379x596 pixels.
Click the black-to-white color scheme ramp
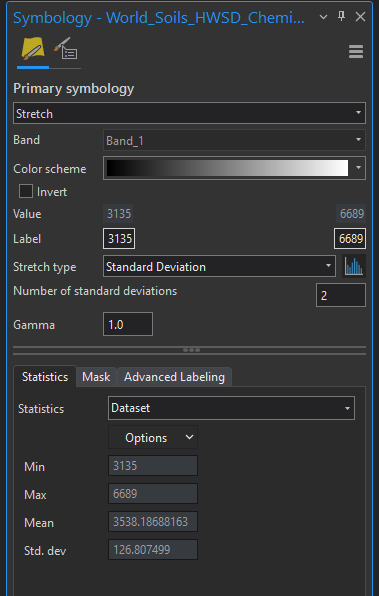point(227,168)
